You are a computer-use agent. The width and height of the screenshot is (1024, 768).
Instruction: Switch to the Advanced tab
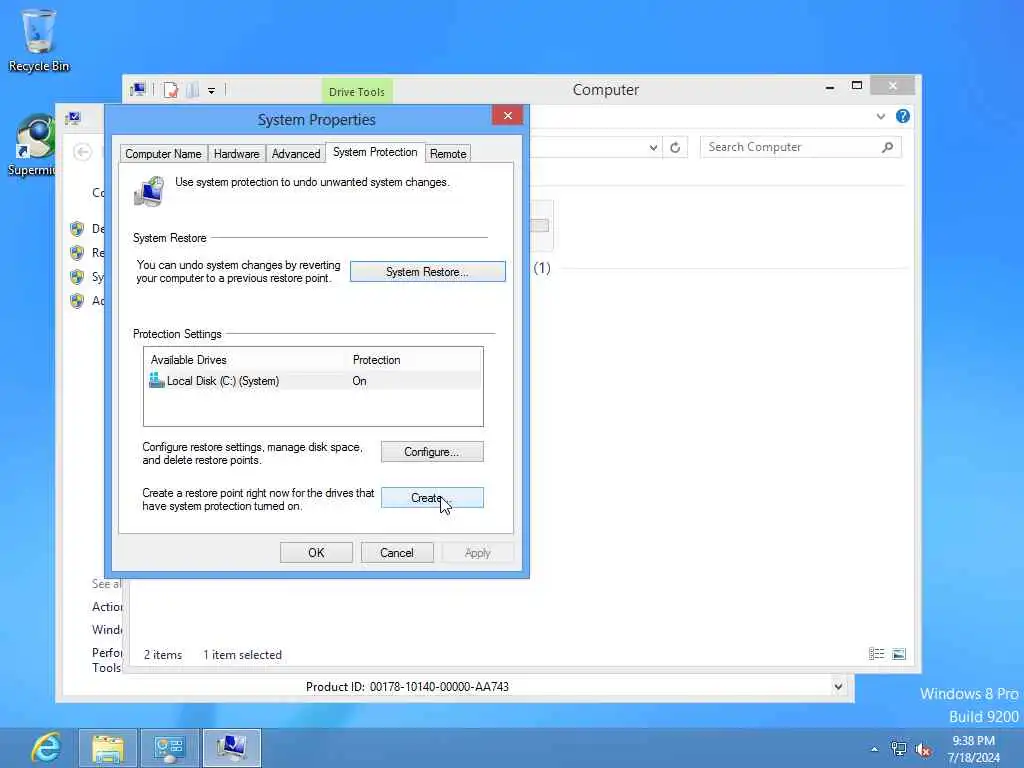pyautogui.click(x=296, y=154)
